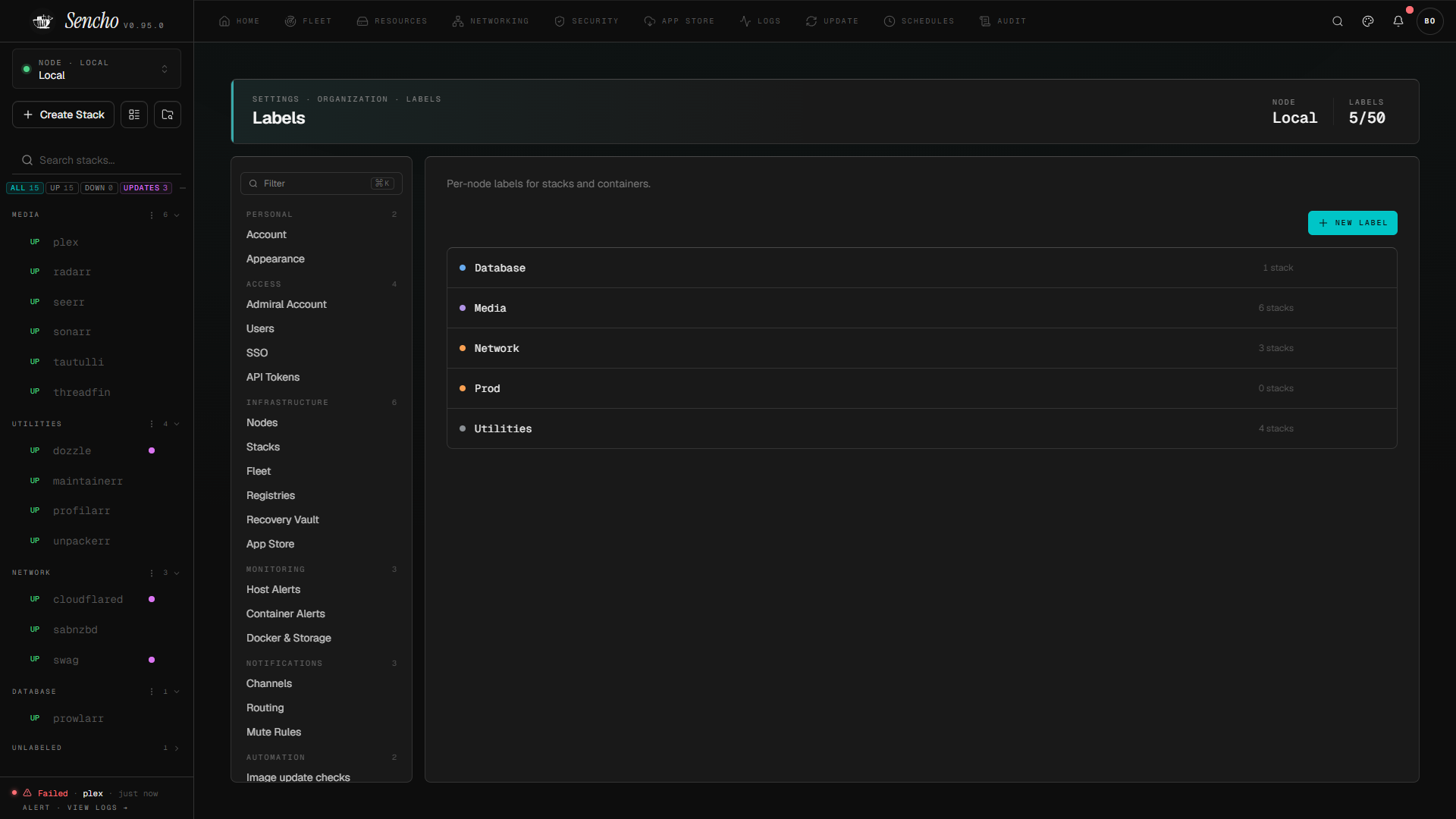Screen dimensions: 1456x819
Task: Collapse the Database stack group chevron
Action: point(177,692)
